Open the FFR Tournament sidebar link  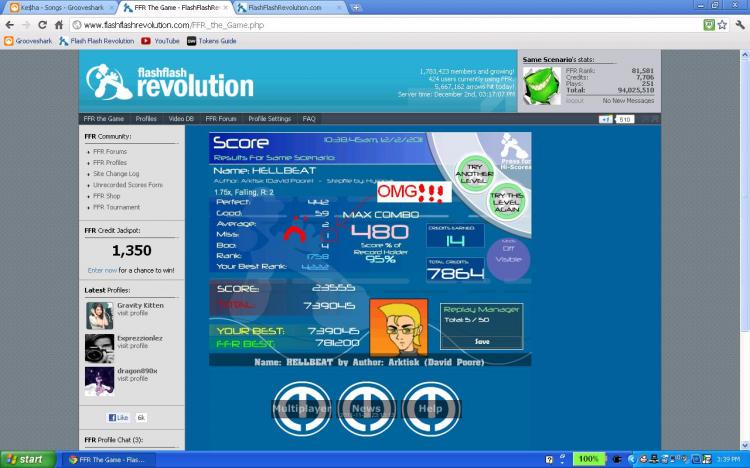(x=117, y=207)
